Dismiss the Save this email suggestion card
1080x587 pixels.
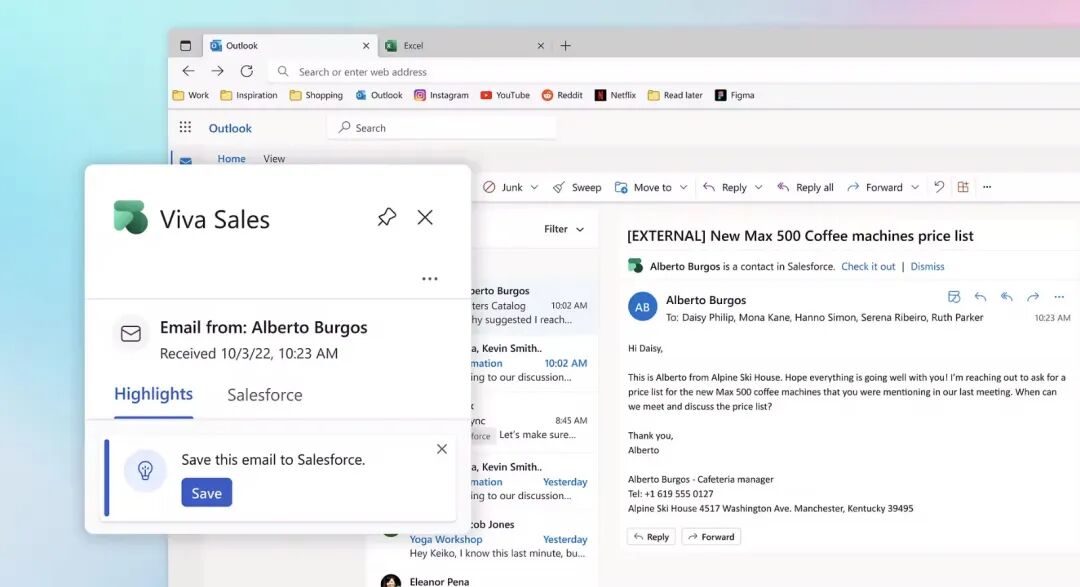[442, 449]
